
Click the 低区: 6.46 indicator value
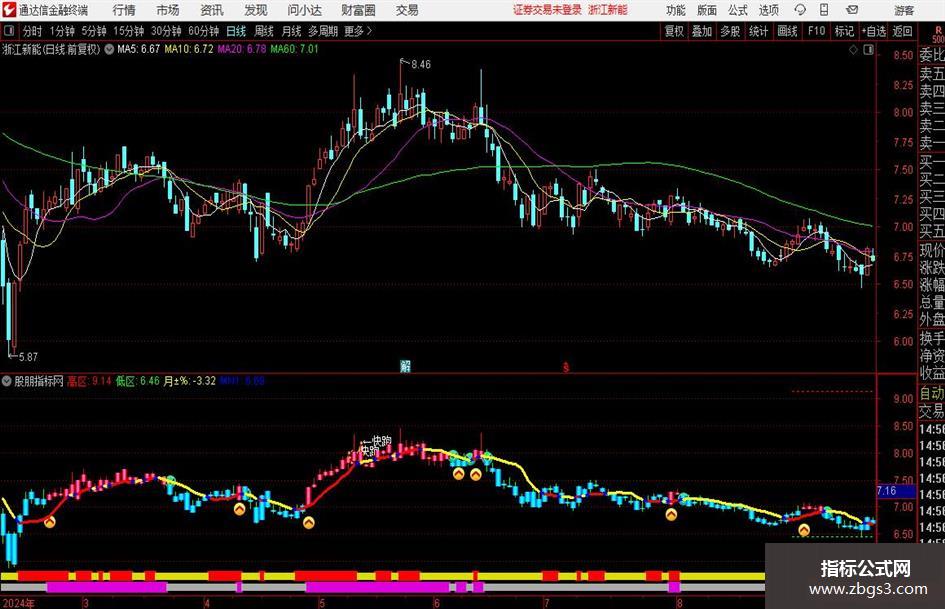click(137, 381)
